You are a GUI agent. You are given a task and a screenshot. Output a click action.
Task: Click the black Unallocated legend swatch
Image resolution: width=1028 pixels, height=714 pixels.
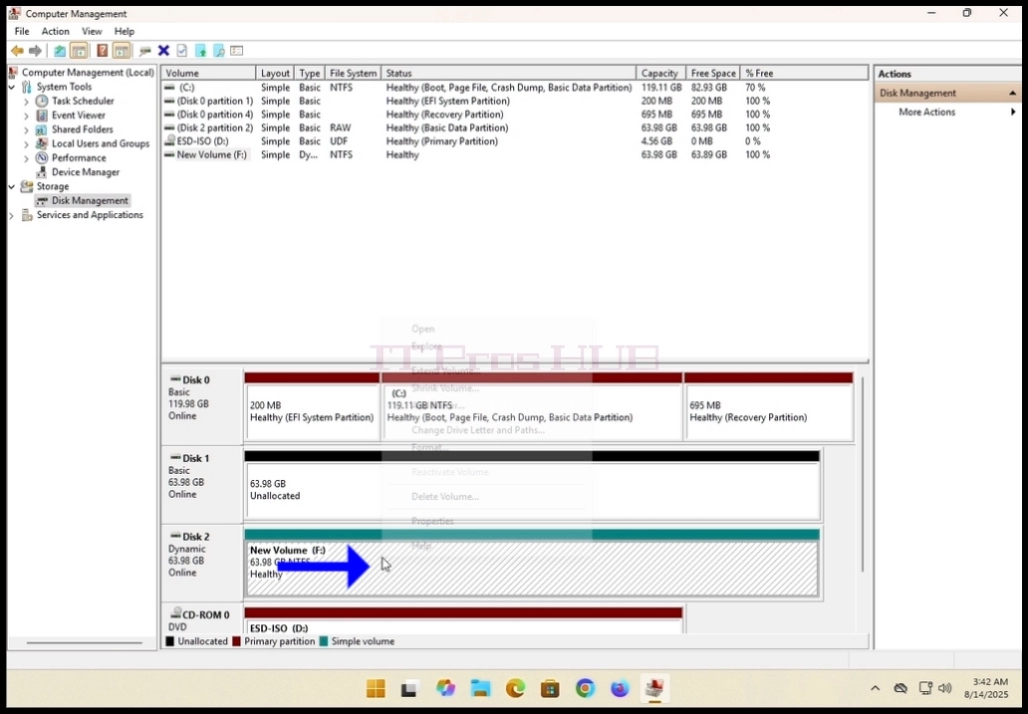170,641
